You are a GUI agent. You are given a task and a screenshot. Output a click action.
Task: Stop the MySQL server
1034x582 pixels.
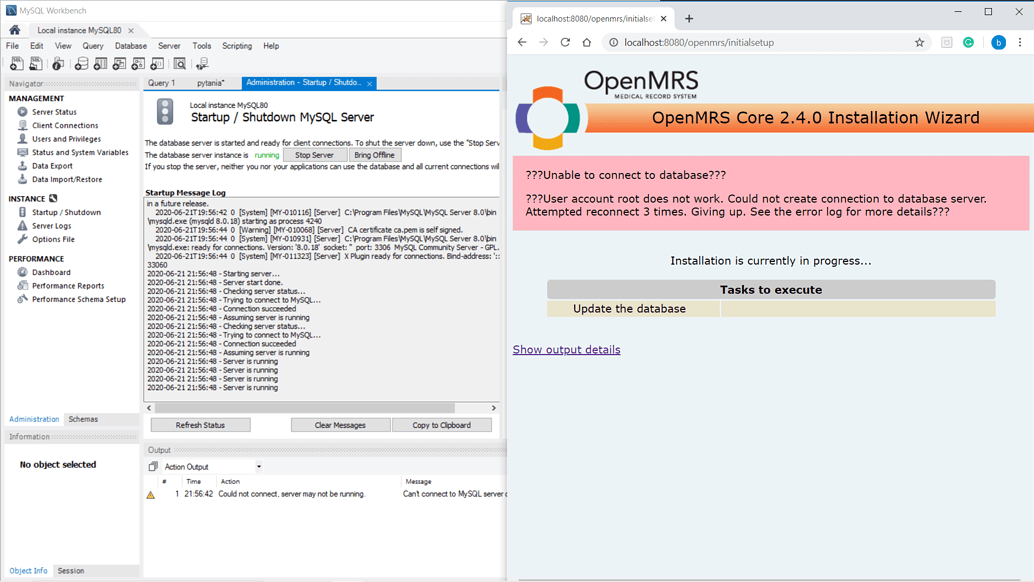[315, 154]
